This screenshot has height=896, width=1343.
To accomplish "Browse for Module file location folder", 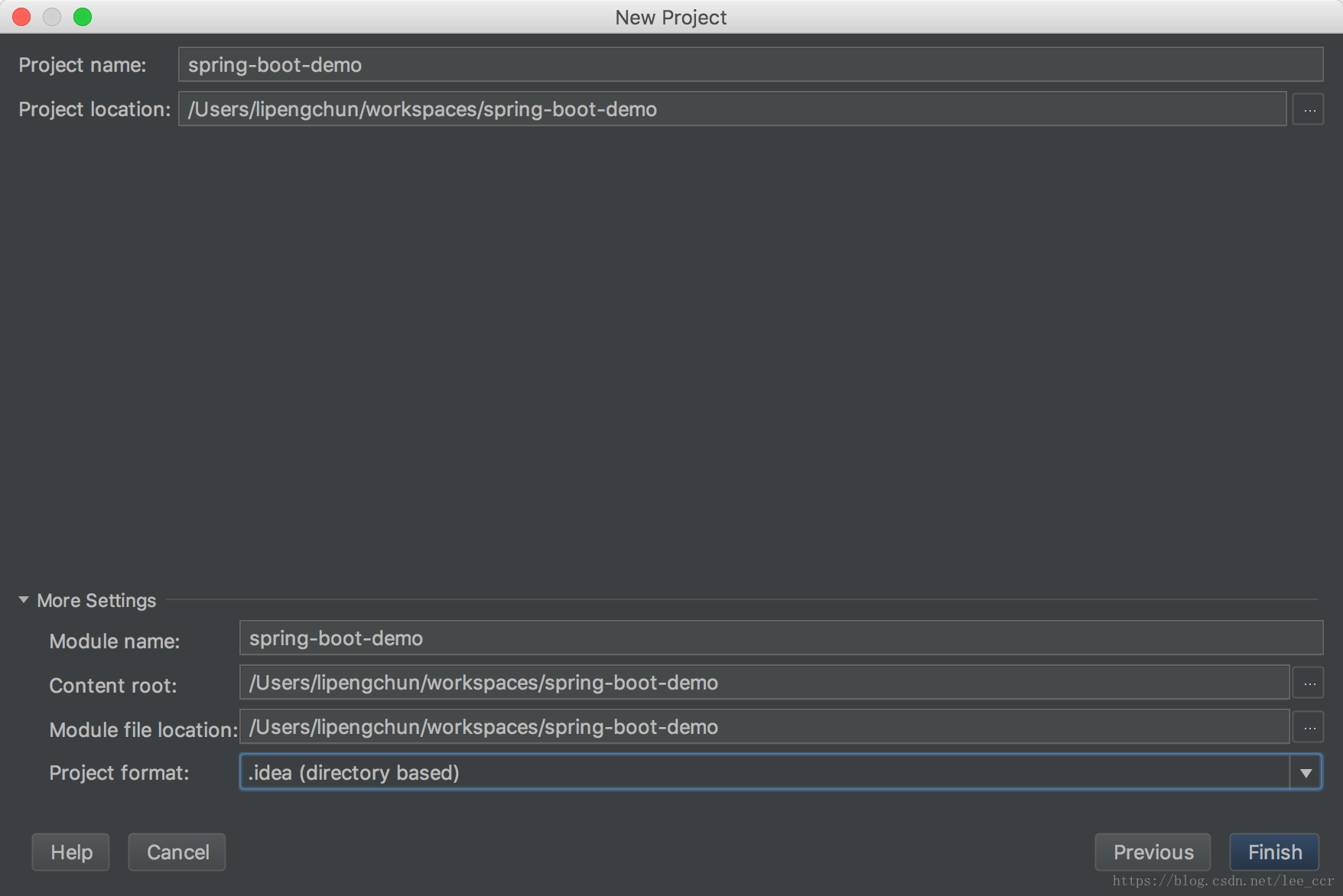I will tap(1309, 727).
